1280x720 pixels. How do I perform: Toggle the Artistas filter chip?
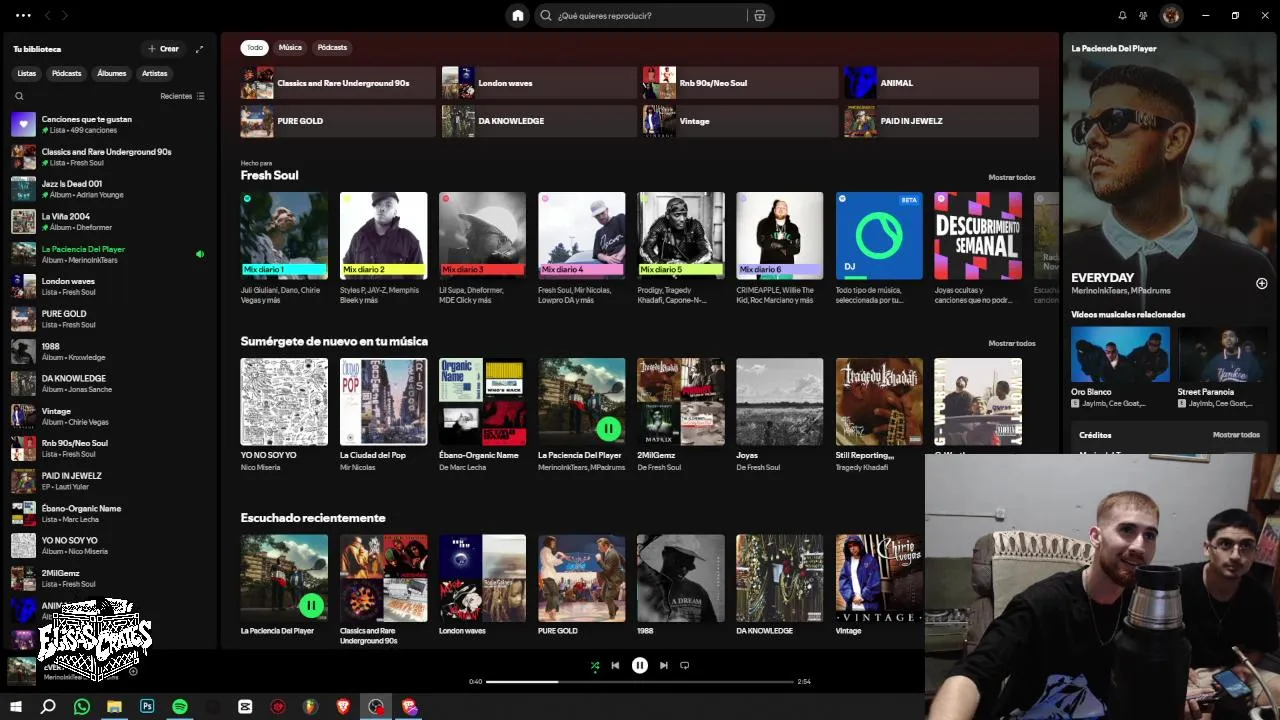pyautogui.click(x=155, y=73)
